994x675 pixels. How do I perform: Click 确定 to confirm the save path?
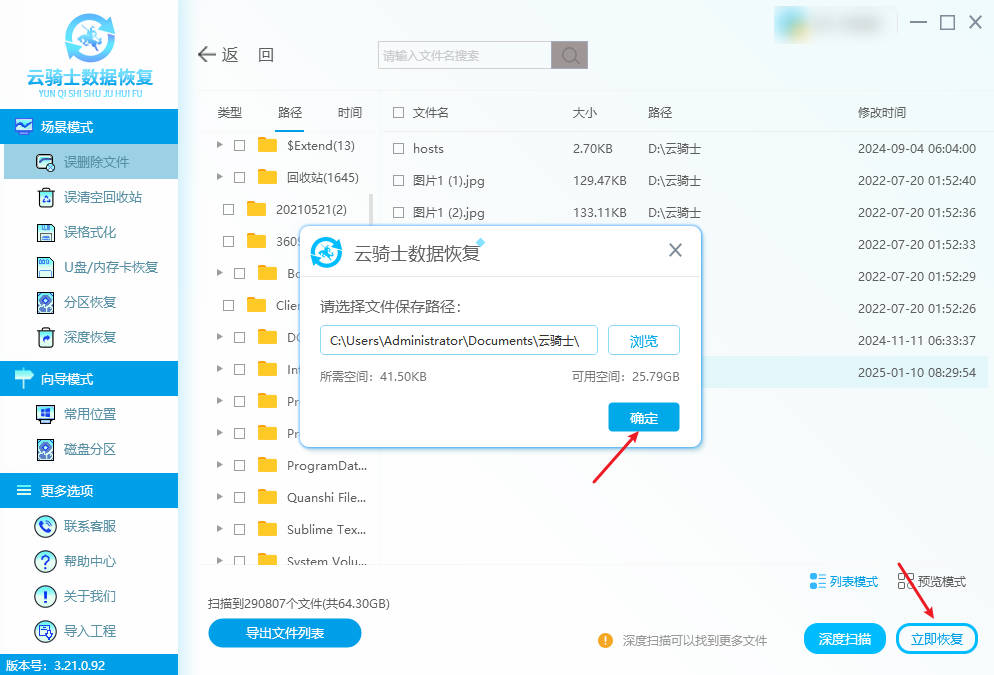(643, 418)
